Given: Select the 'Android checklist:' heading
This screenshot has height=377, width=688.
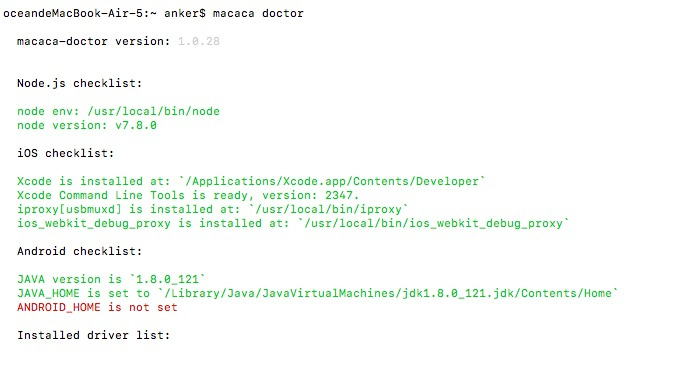Looking at the screenshot, I should click(x=80, y=251).
